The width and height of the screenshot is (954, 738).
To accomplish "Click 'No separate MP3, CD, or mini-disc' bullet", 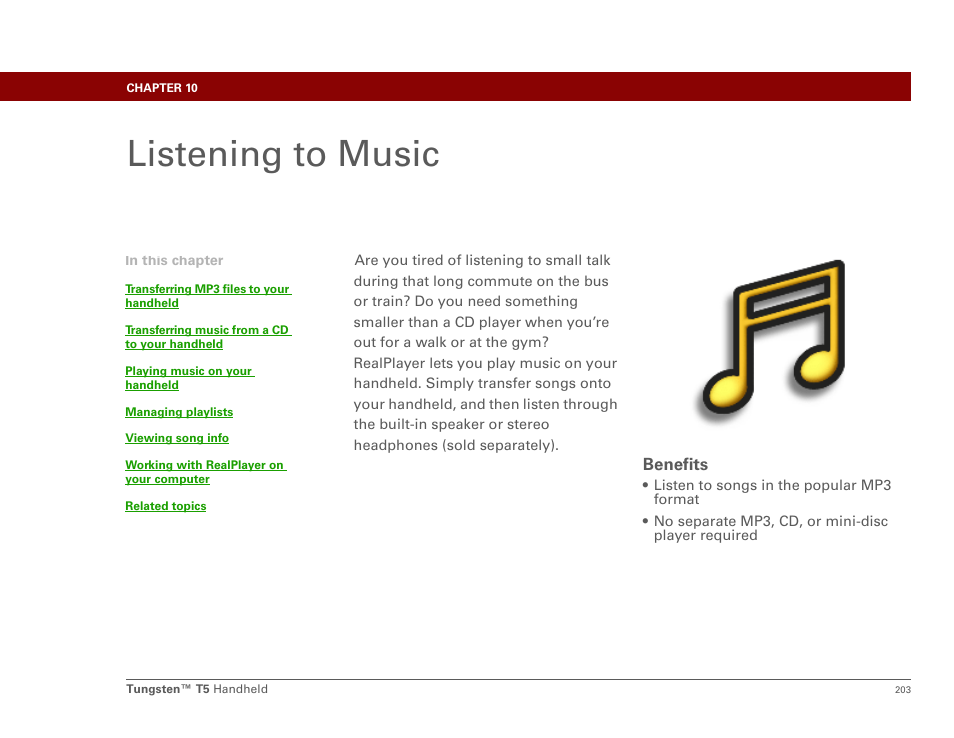I will (765, 528).
